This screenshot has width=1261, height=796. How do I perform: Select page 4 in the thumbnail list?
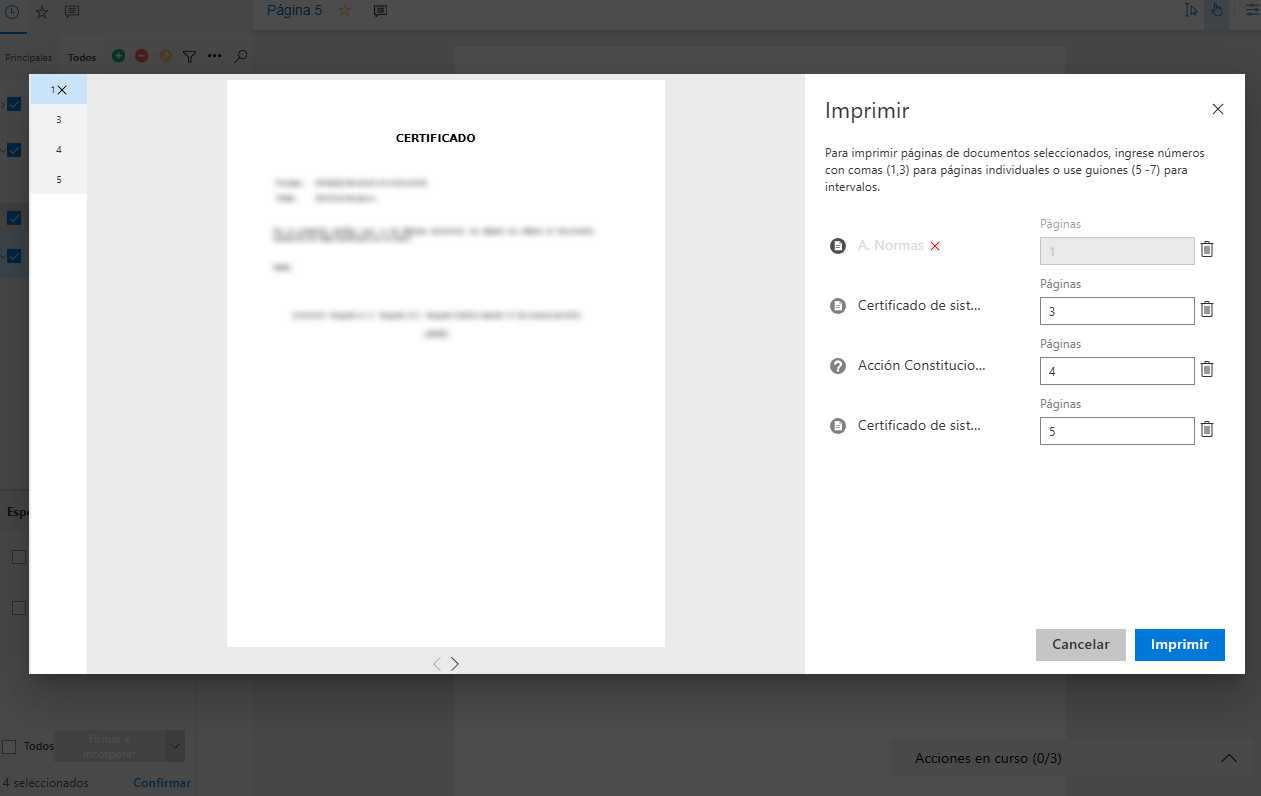(59, 150)
